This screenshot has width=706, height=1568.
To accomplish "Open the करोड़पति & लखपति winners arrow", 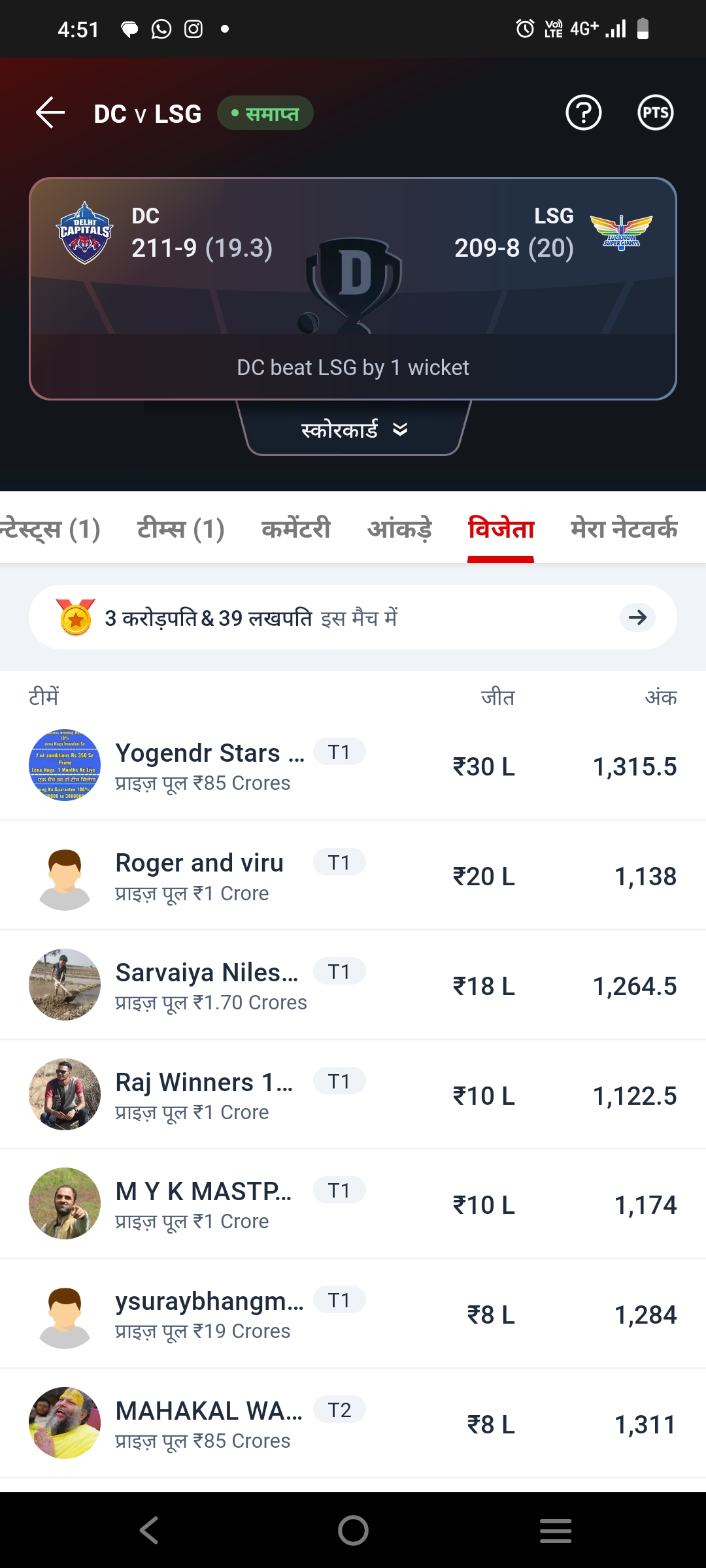I will [637, 617].
